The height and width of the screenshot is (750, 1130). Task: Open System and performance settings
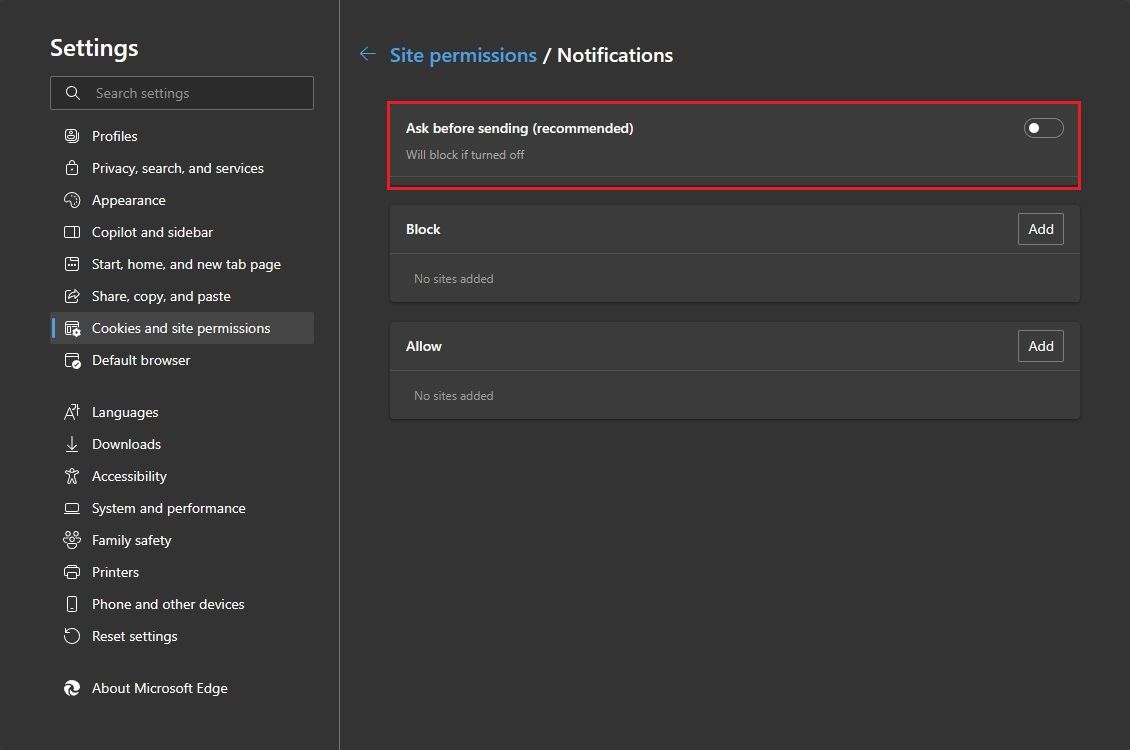point(168,508)
